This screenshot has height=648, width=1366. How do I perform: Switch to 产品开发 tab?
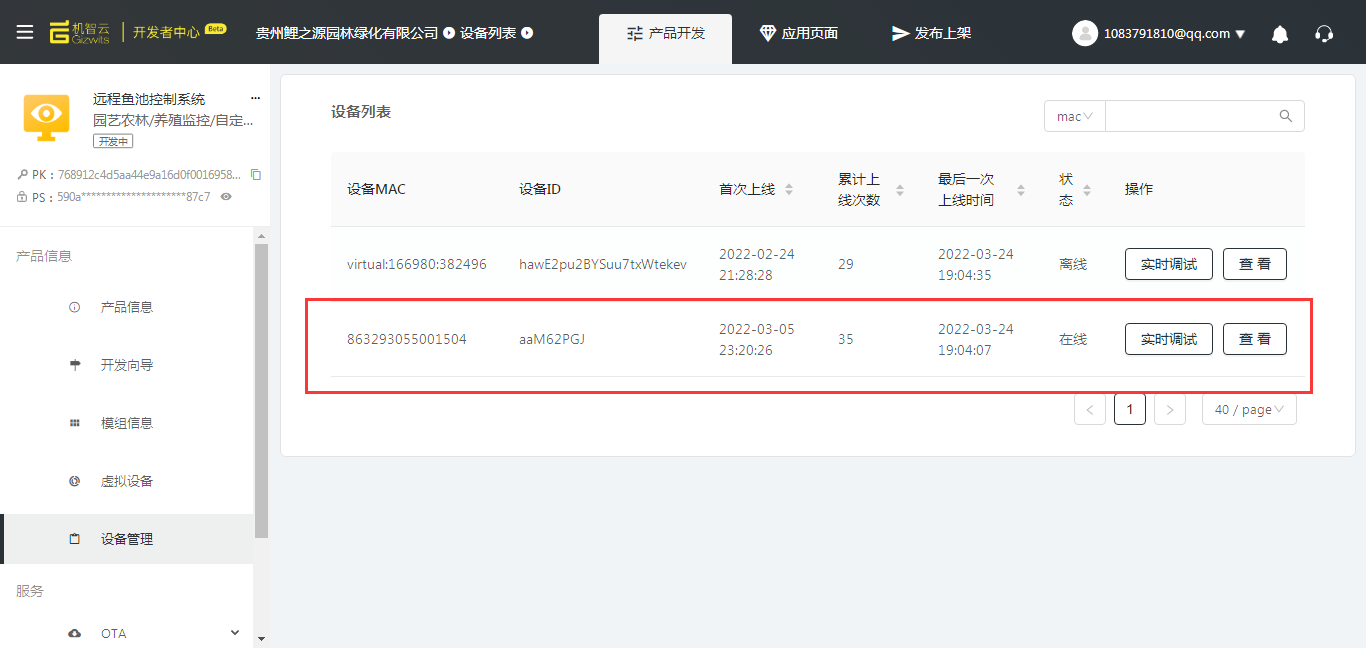665,39
